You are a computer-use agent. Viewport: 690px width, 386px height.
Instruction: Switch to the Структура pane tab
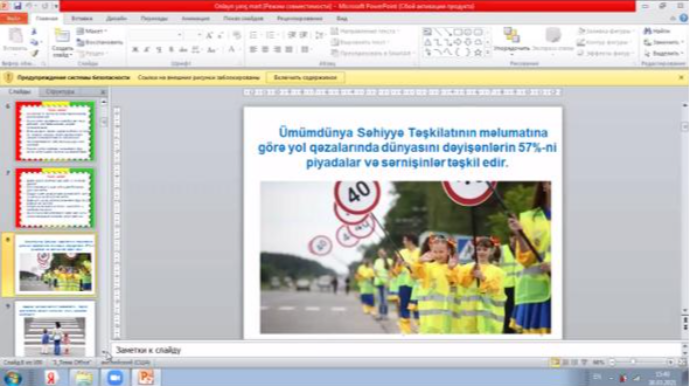tap(60, 92)
